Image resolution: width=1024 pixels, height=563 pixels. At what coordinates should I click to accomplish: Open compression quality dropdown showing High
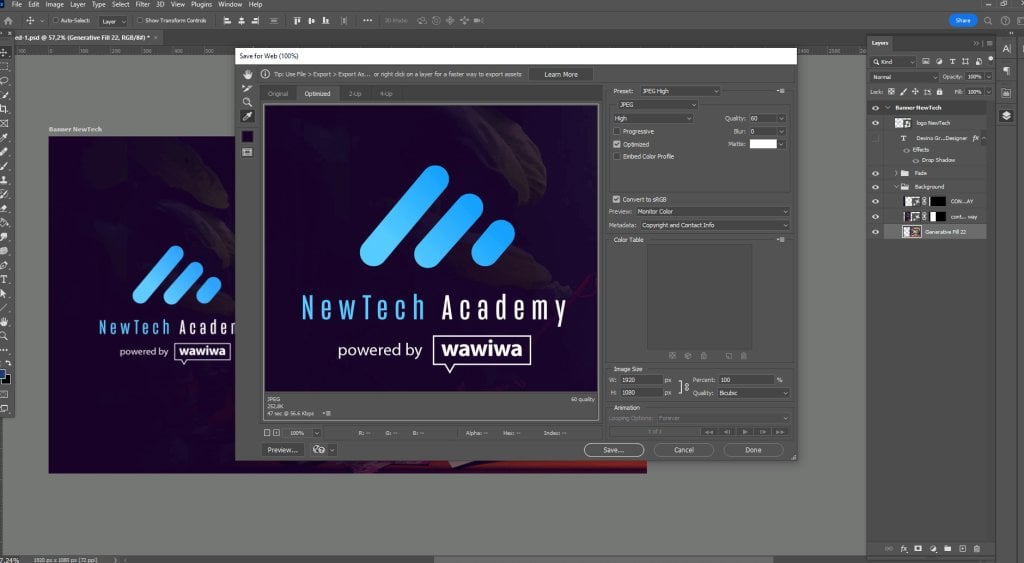(x=652, y=118)
